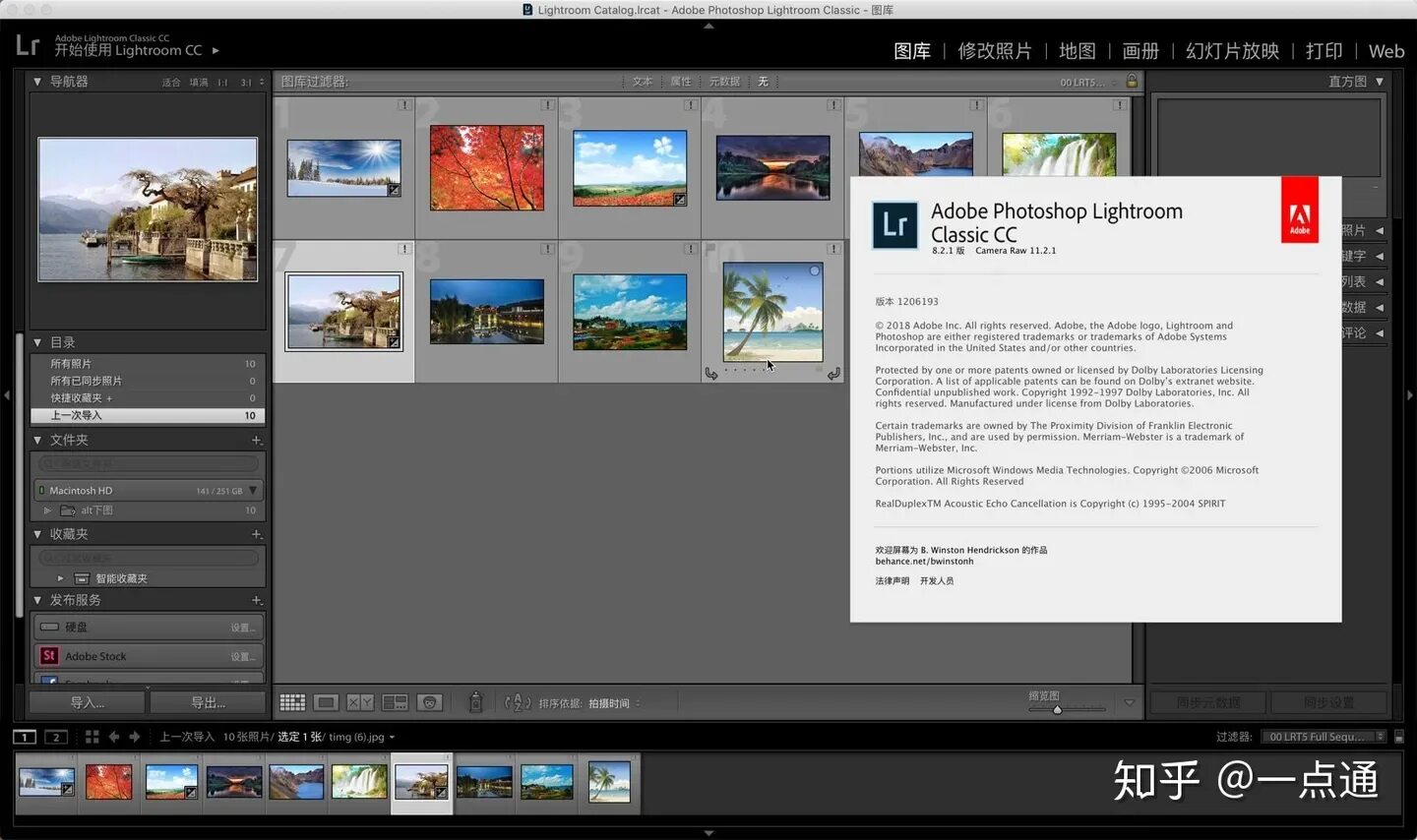Click second window display button 2
This screenshot has height=840, width=1417.
point(56,737)
